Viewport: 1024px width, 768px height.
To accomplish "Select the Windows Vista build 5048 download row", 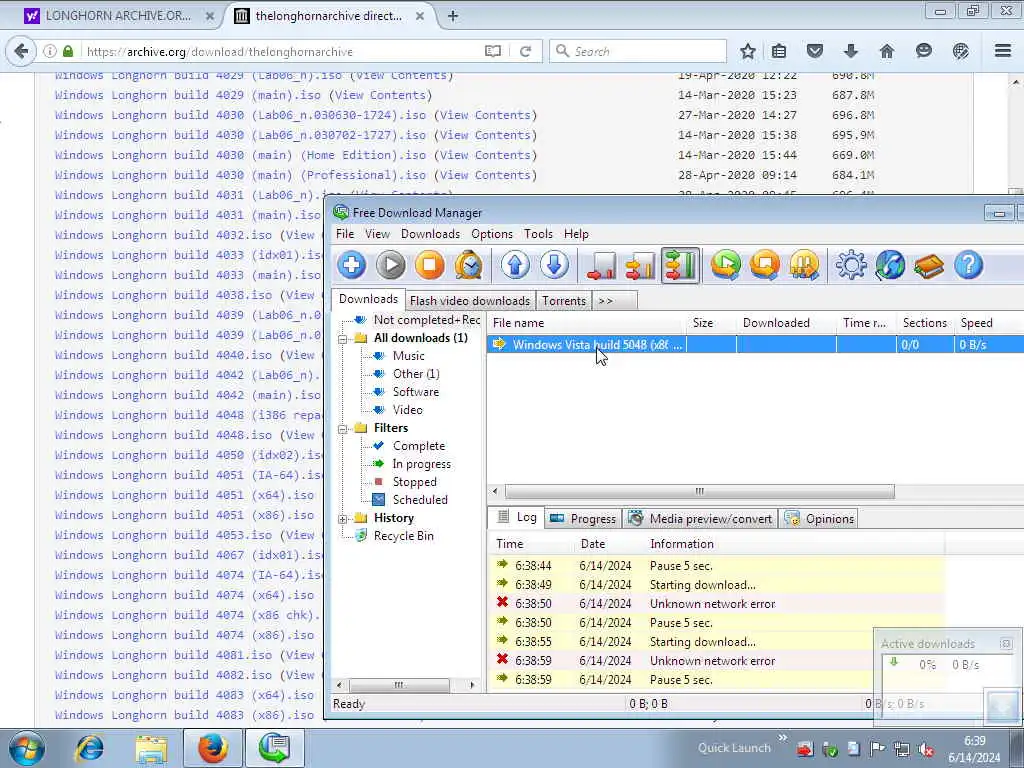I will tap(755, 344).
